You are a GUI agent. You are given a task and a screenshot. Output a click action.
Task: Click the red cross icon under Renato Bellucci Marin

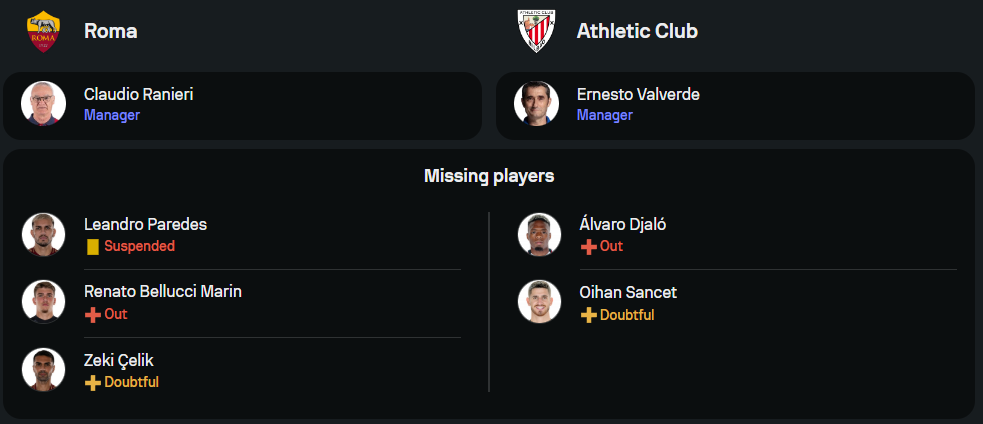[93, 314]
